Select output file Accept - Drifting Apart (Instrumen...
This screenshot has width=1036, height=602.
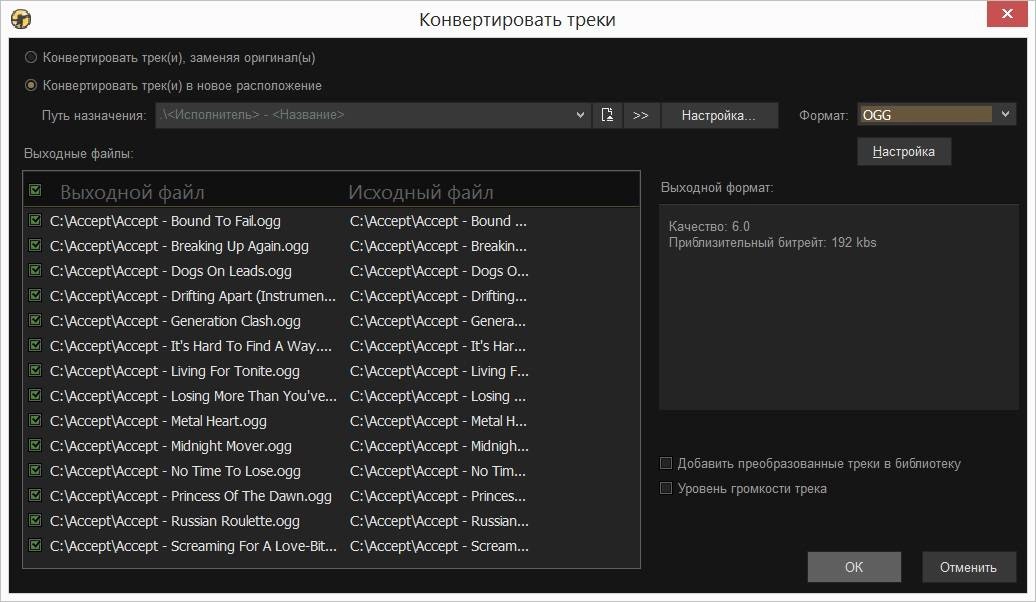pos(193,296)
